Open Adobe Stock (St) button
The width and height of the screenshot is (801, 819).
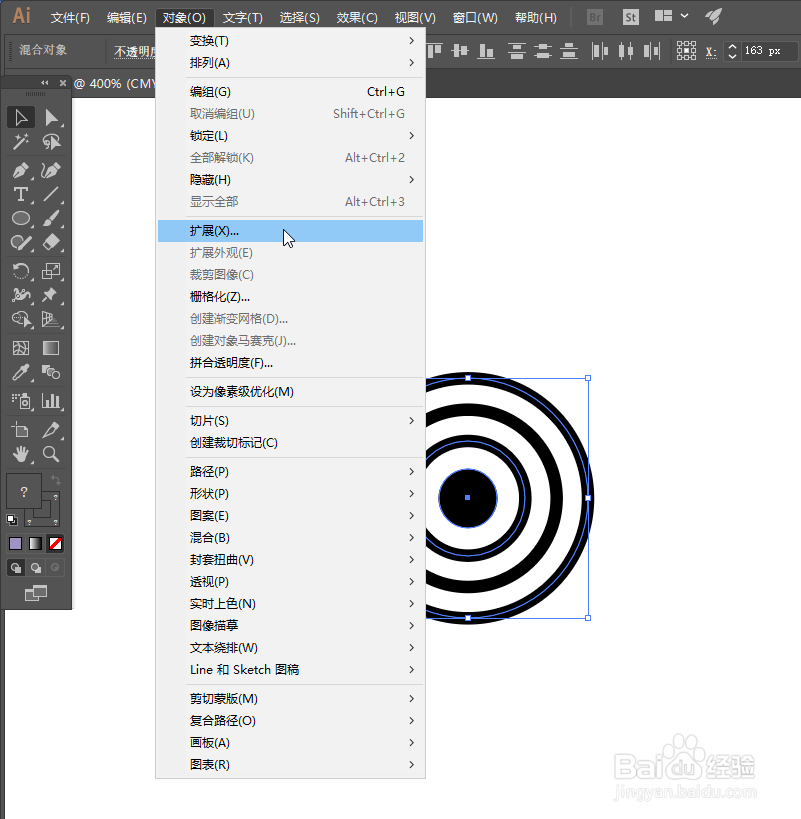coord(631,17)
